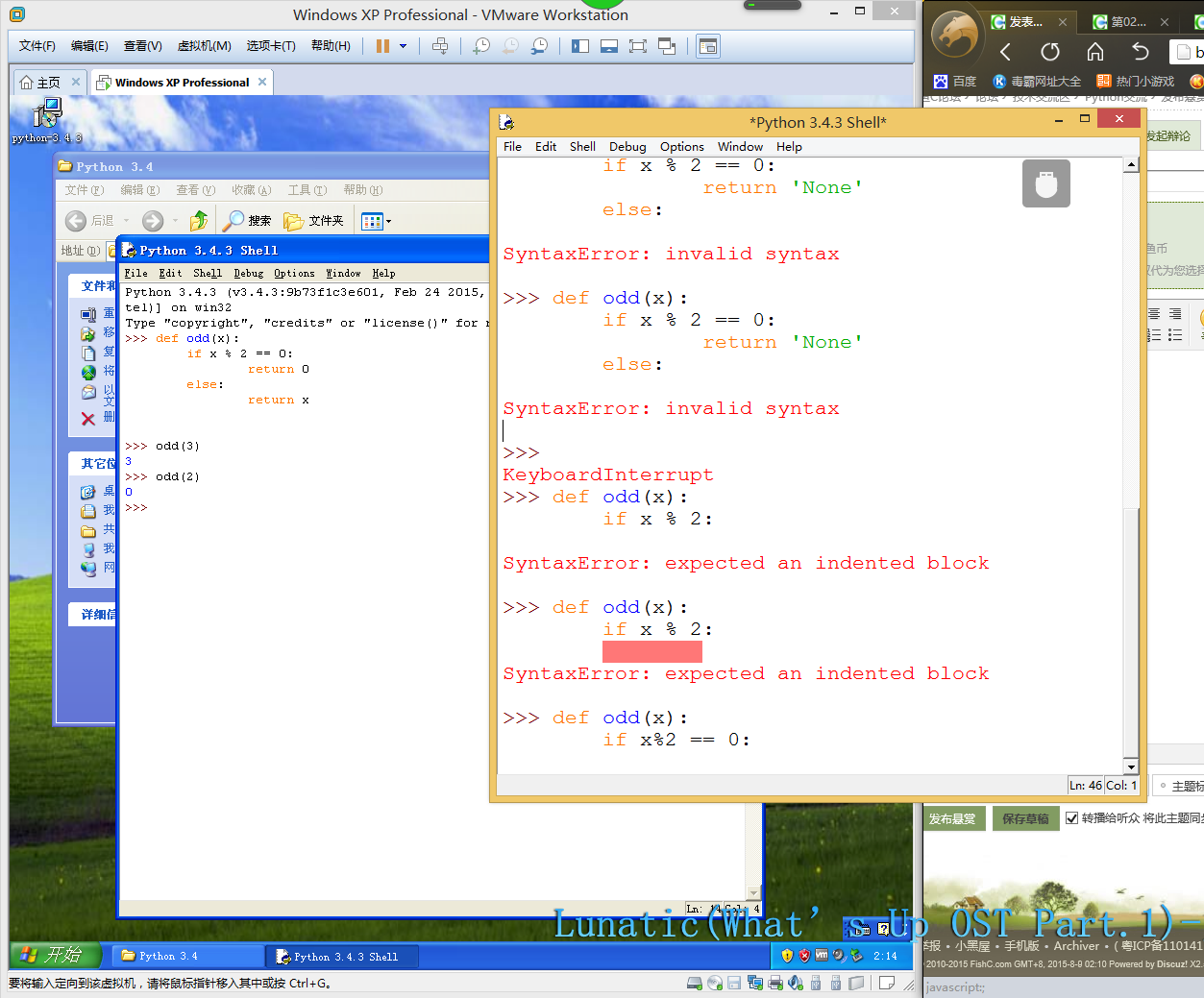Screen dimensions: 1204x998
Task: Click the Explorer up-folder icon
Action: tap(198, 221)
